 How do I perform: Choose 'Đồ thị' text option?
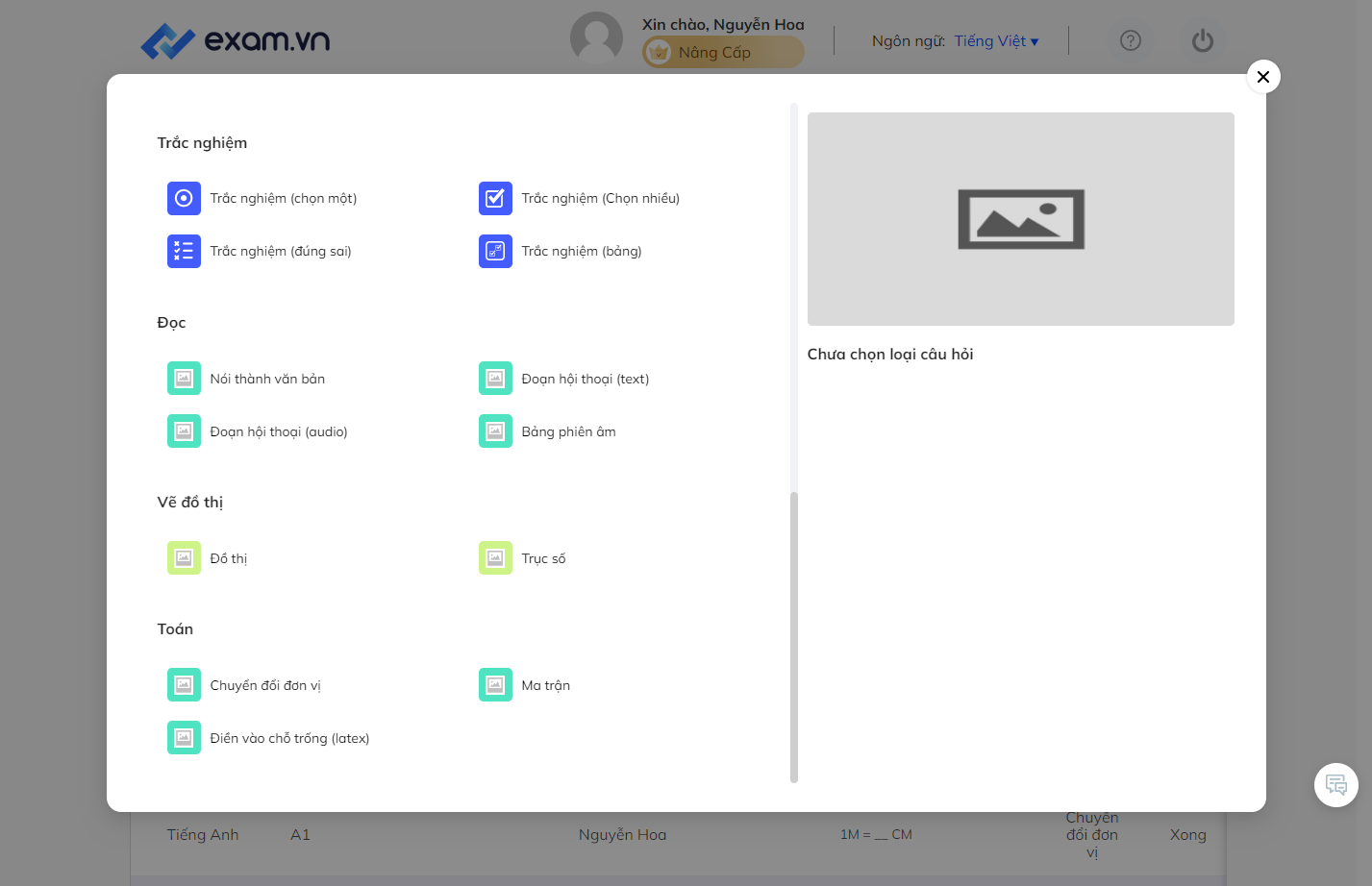[x=229, y=558]
